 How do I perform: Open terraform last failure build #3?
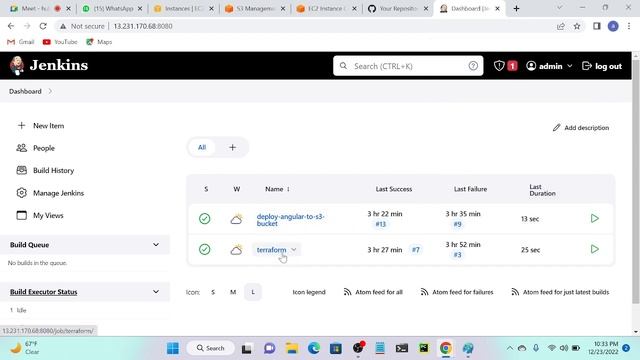pos(457,255)
